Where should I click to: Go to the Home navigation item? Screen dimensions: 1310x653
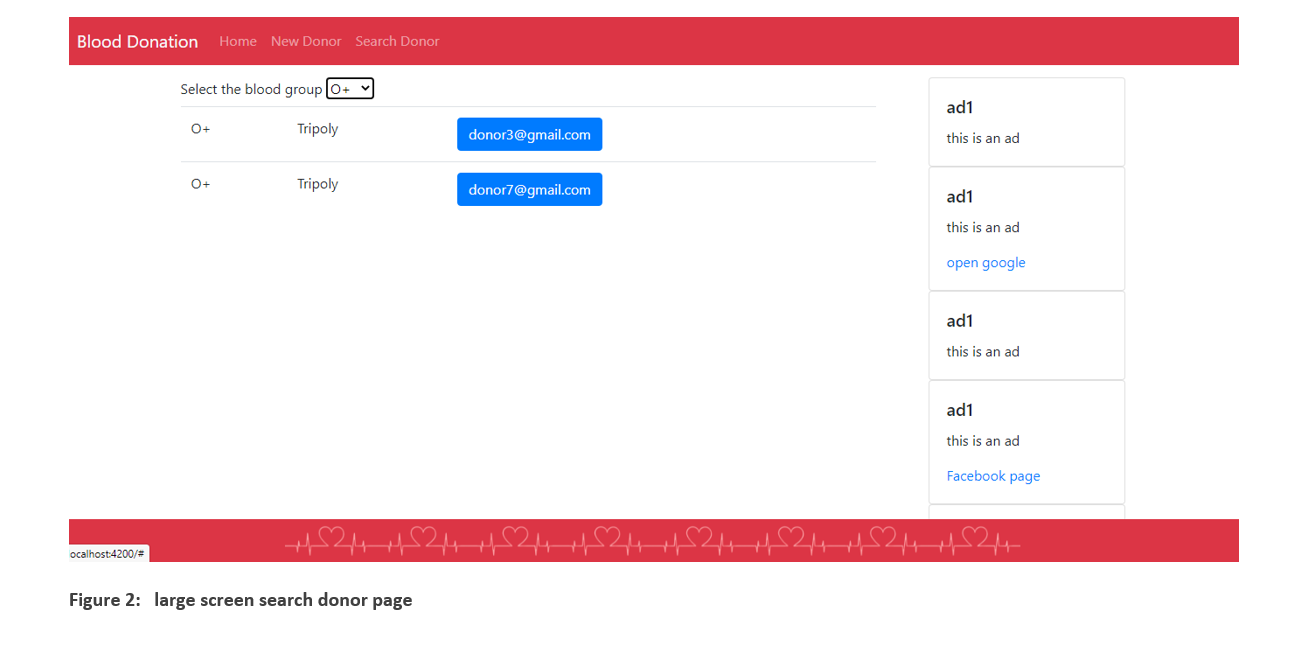[238, 41]
